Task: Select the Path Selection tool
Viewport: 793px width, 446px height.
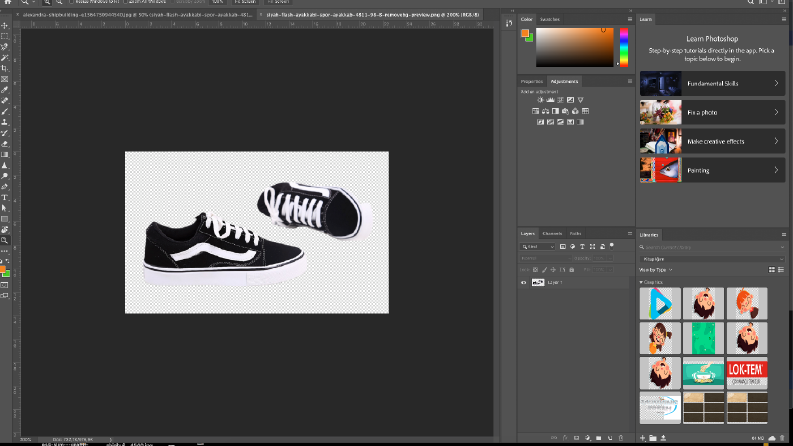Action: click(5, 208)
